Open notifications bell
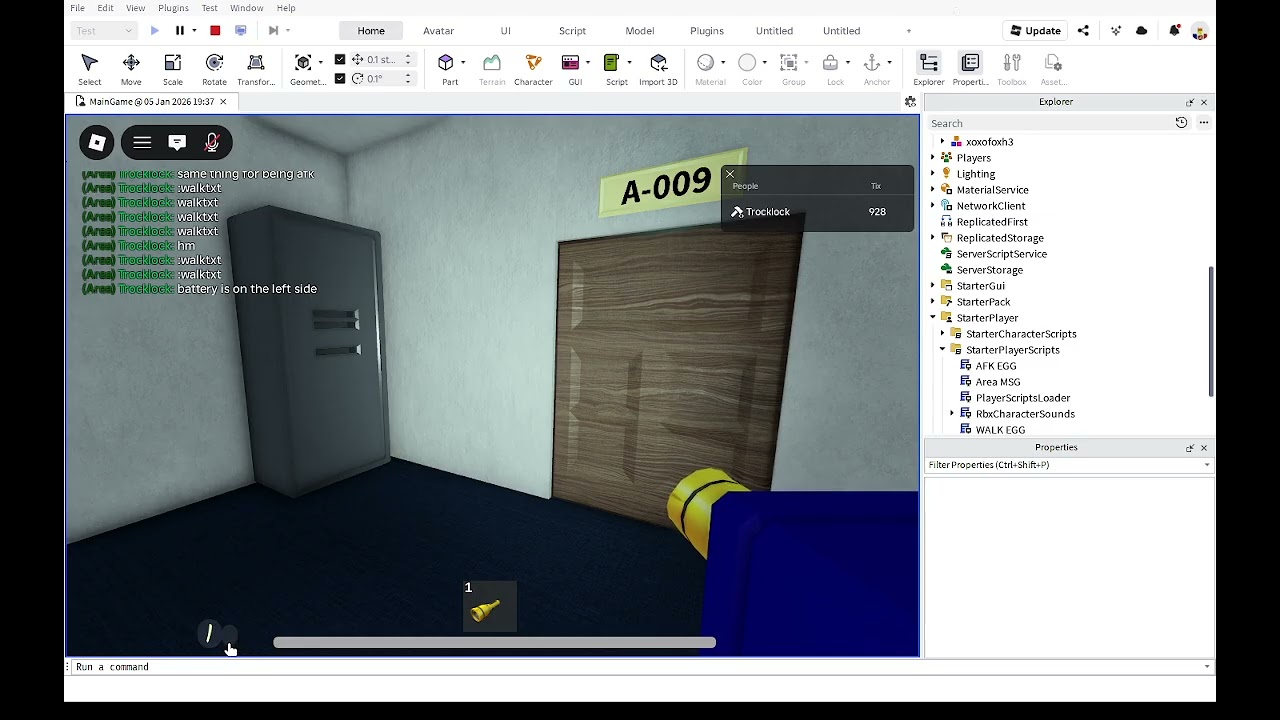Viewport: 1280px width, 720px height. (x=1175, y=31)
